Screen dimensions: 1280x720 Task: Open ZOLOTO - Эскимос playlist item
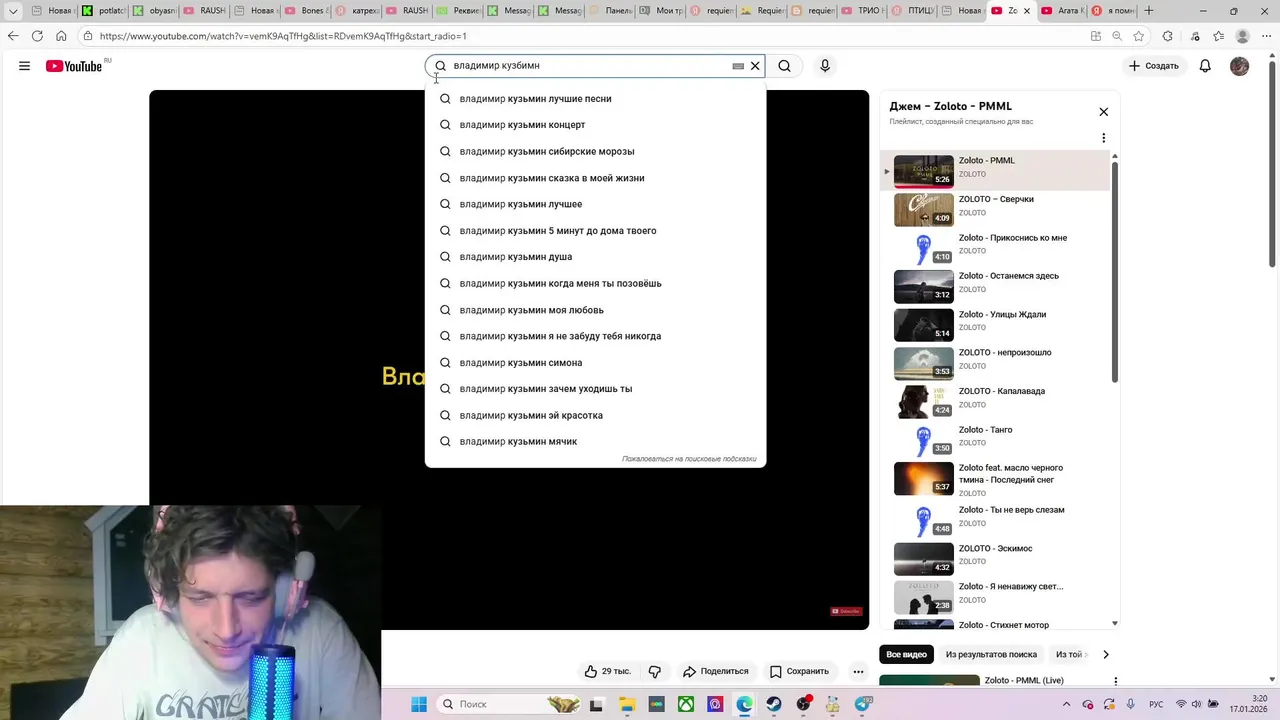coord(995,559)
